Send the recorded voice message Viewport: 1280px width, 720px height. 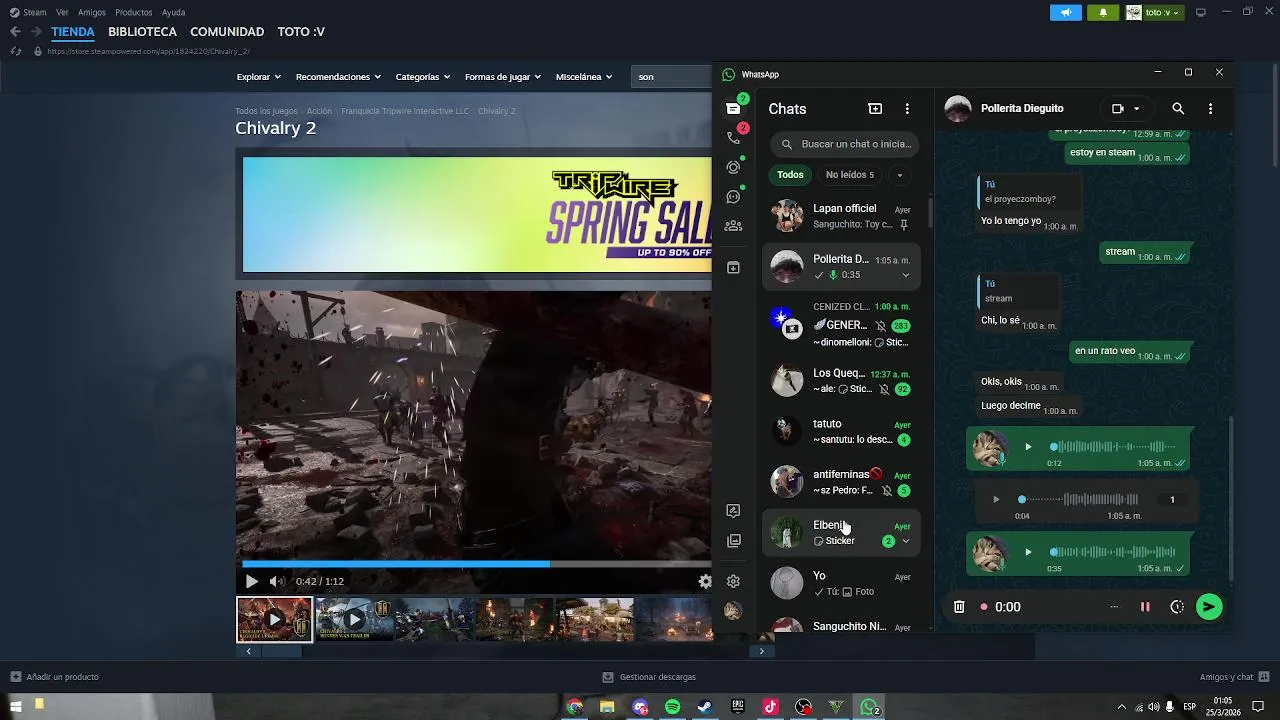(1209, 607)
